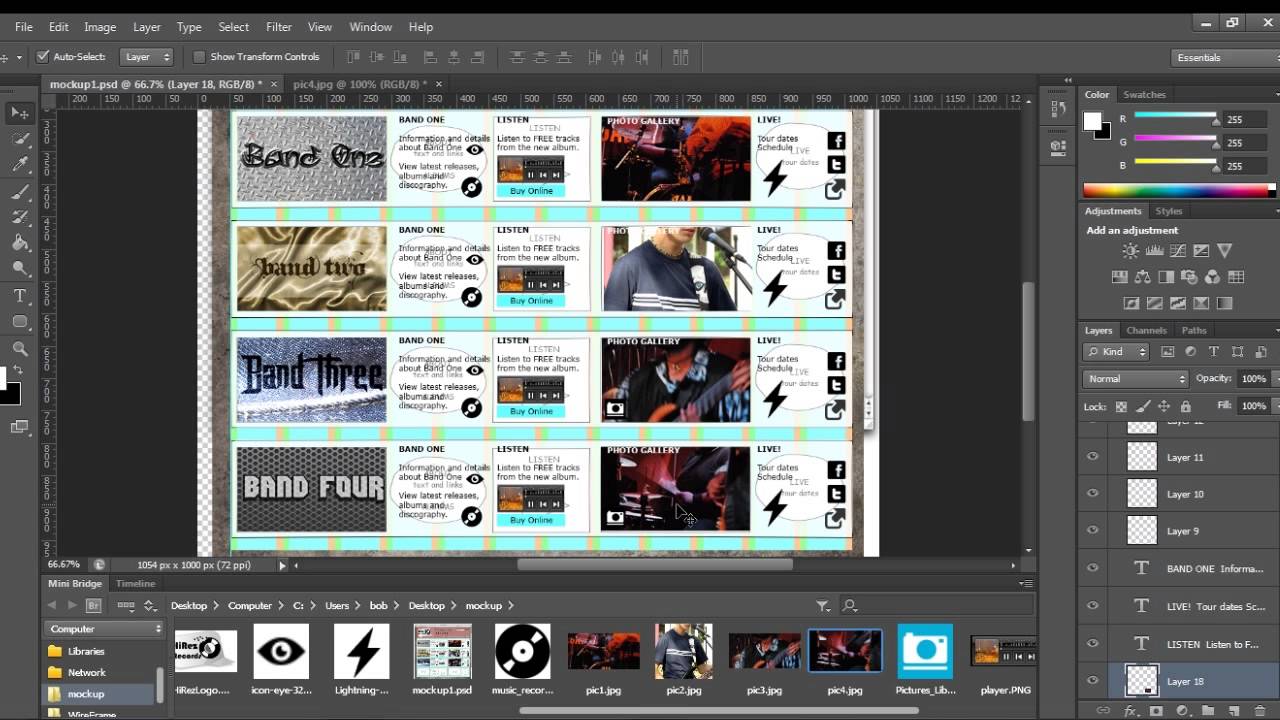Screen dimensions: 1280x720
Task: Select the Zoom tool in the toolbox
Action: (x=20, y=348)
